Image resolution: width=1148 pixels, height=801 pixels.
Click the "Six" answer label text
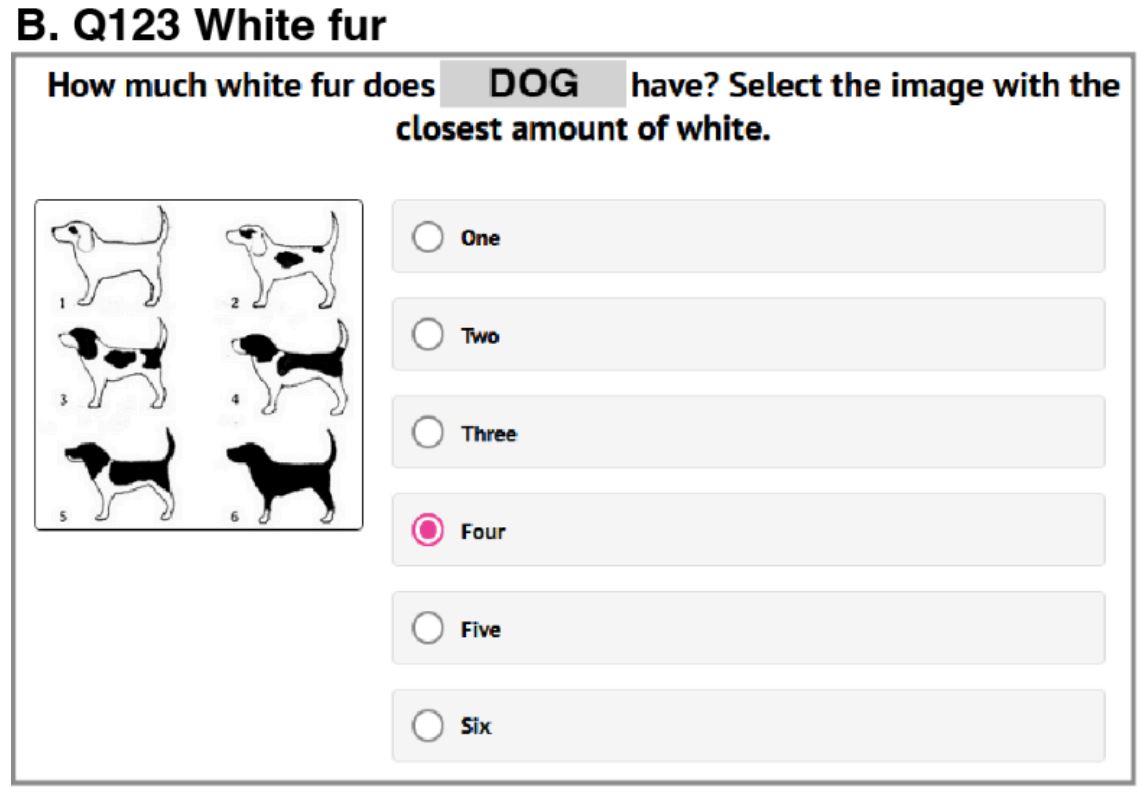[476, 727]
